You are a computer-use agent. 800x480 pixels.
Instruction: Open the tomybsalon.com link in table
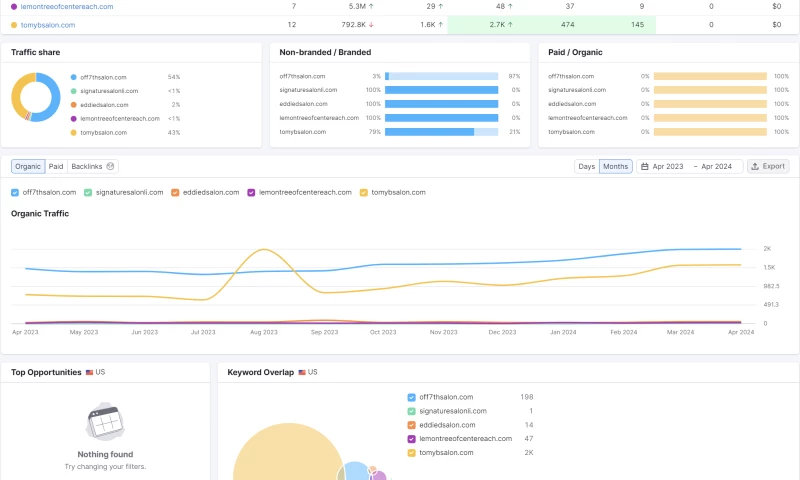48,25
